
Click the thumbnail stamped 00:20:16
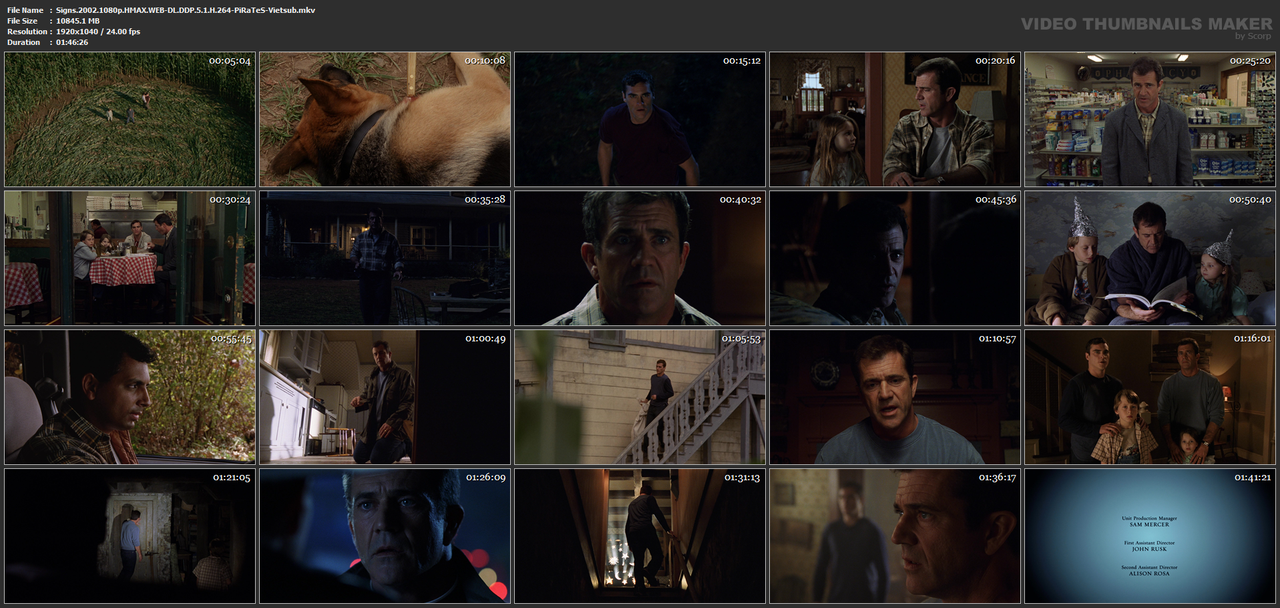895,119
